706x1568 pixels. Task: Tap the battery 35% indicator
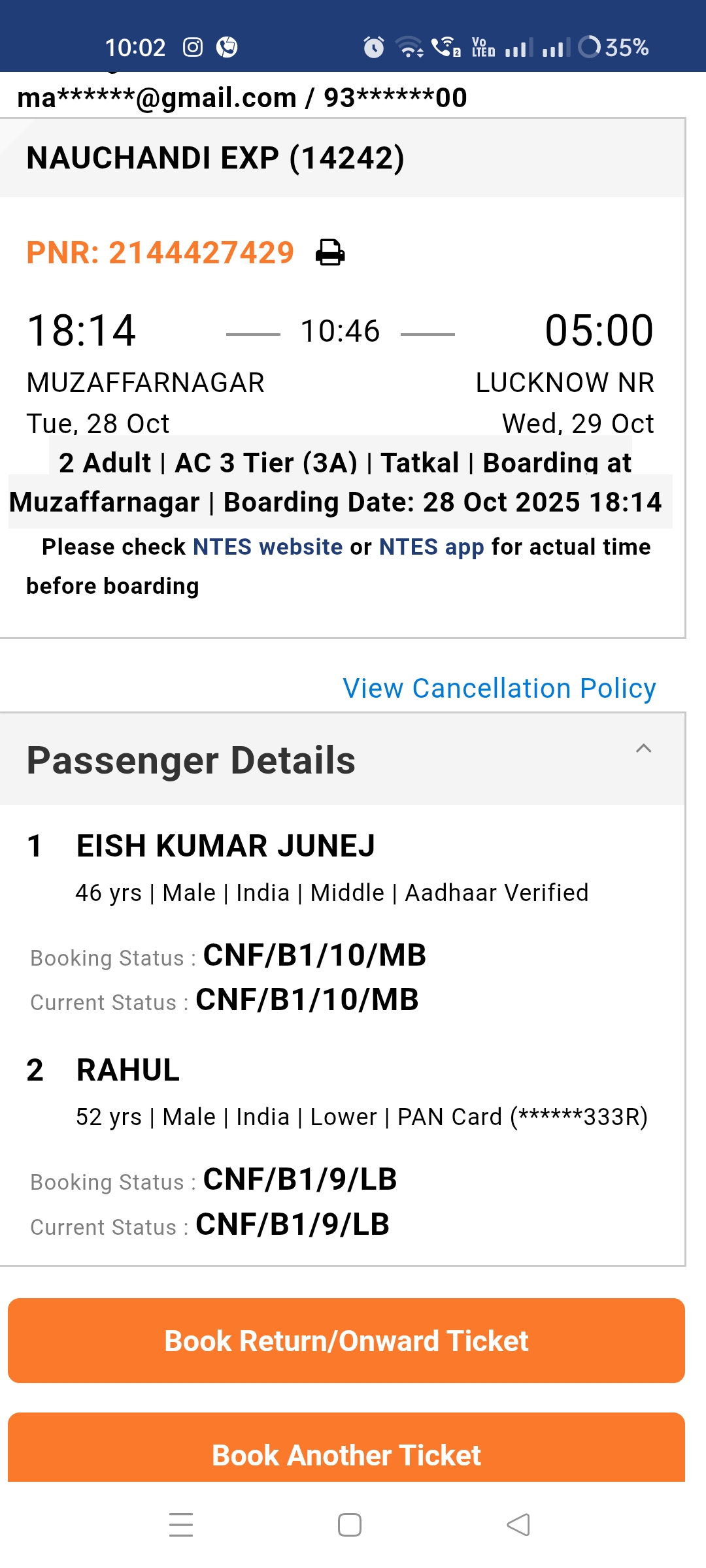(x=613, y=47)
